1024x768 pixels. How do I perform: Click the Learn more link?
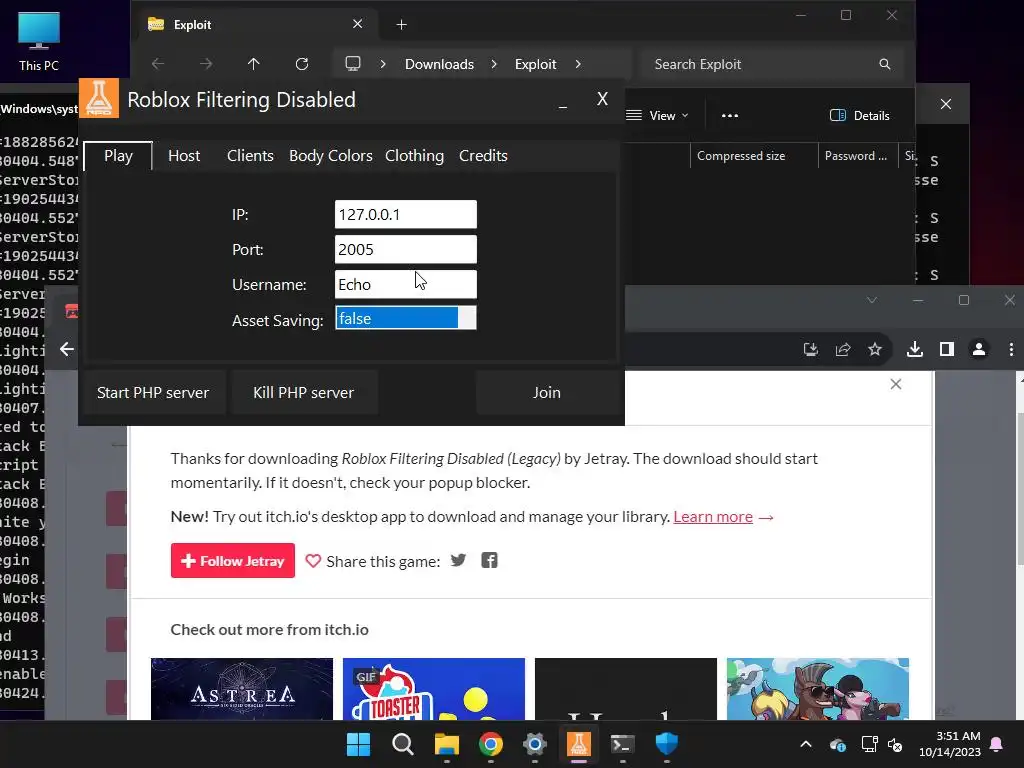712,517
